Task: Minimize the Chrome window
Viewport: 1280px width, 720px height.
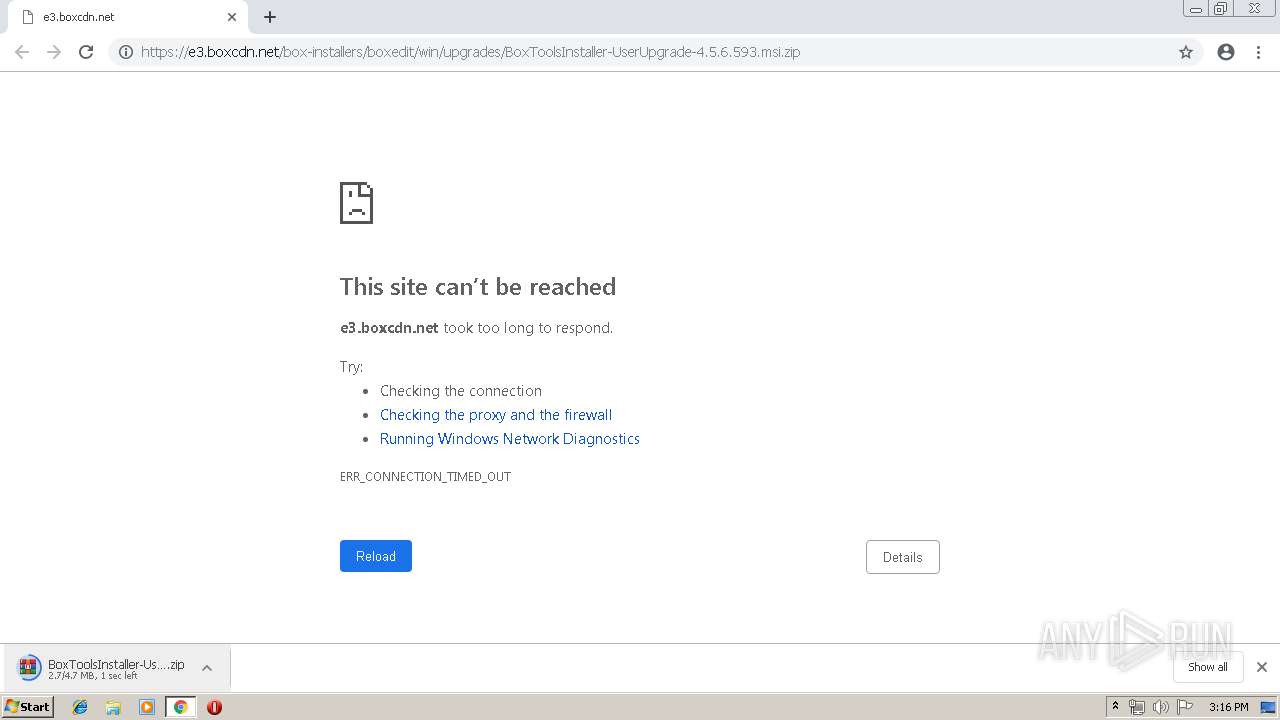Action: [1195, 9]
